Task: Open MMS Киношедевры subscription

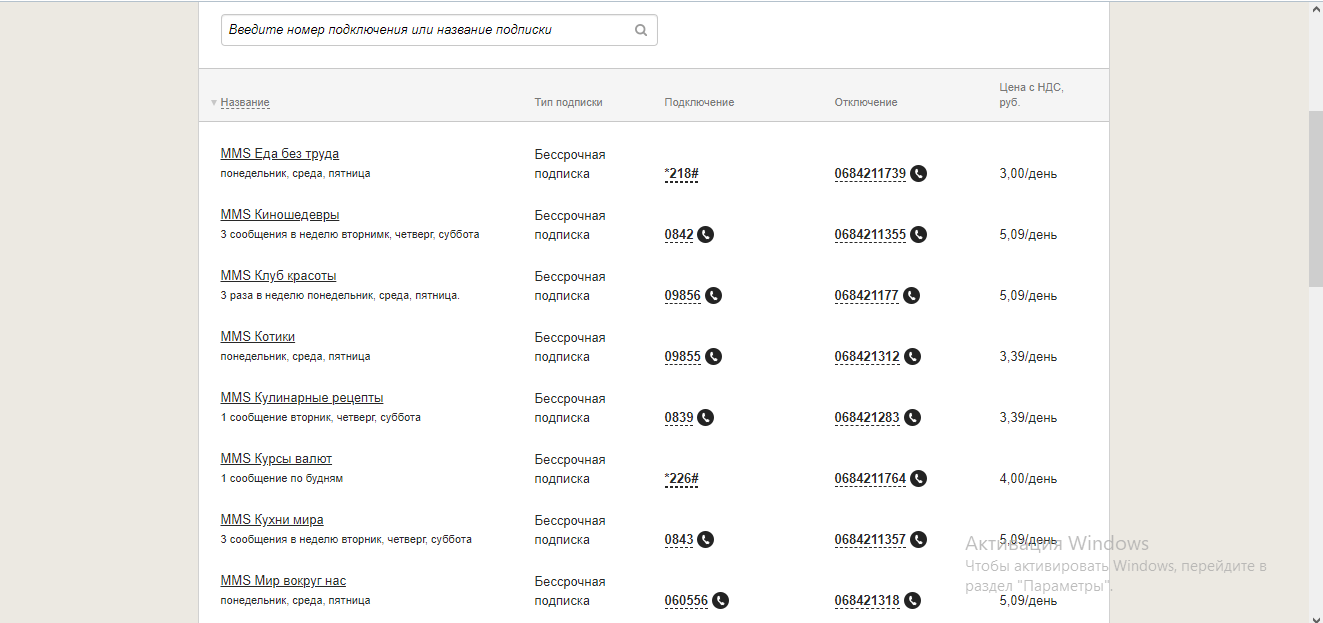Action: coord(280,215)
